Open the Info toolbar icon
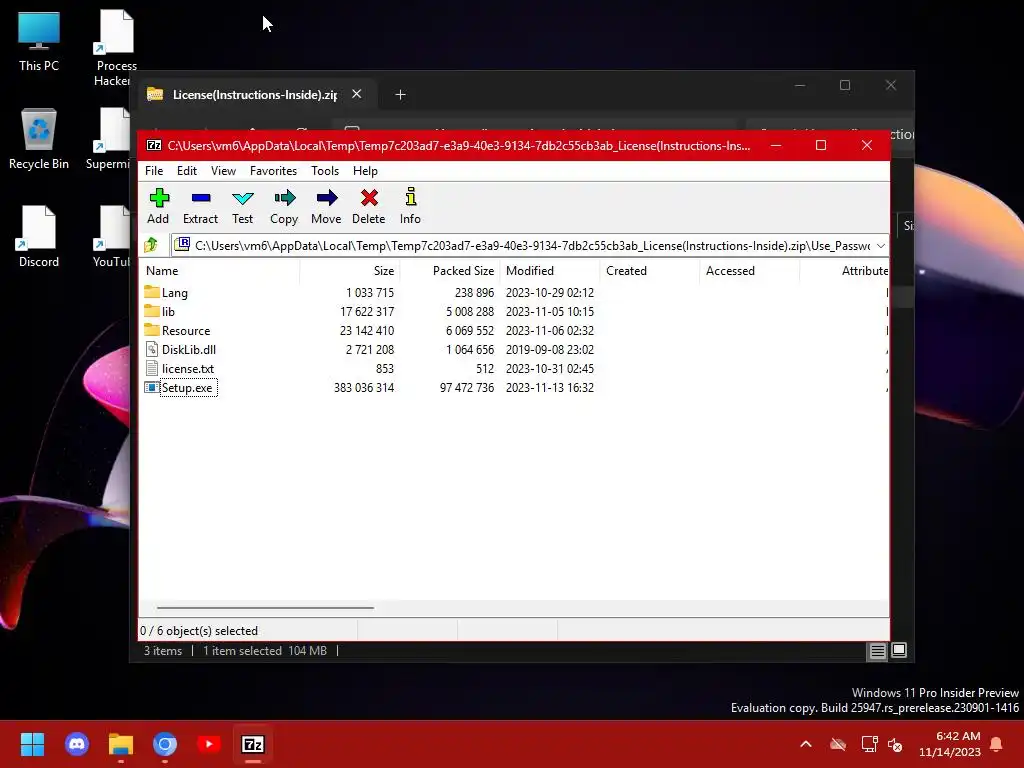Viewport: 1024px width, 768px height. tap(410, 197)
